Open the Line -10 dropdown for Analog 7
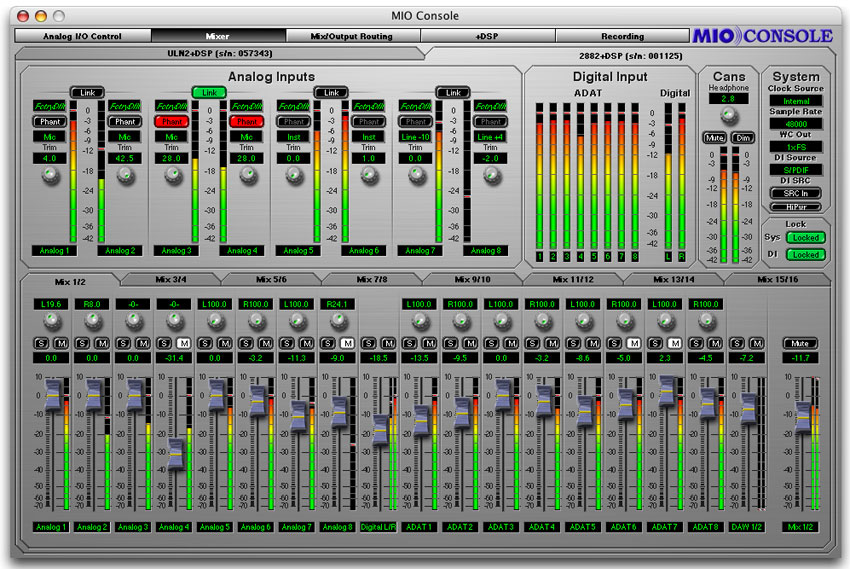 tap(415, 137)
